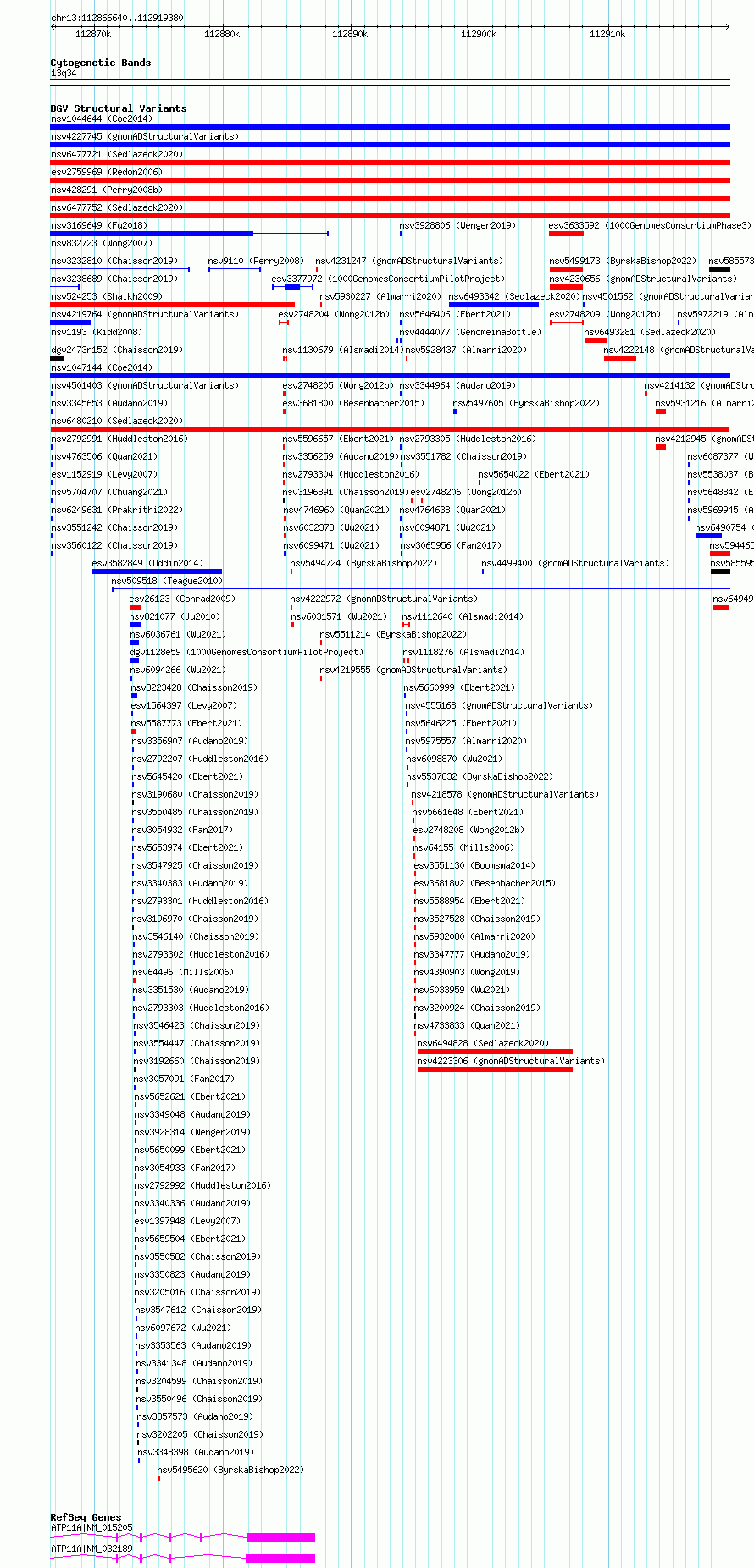754x1568 pixels.
Task: Click nsv5494724 (ByrskaBishop2022) label
Action: click(x=363, y=563)
